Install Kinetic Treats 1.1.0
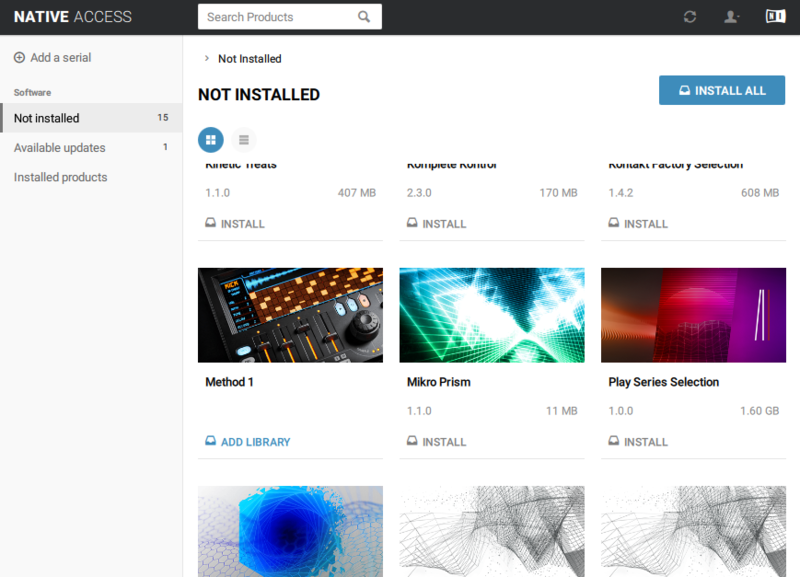This screenshot has width=800, height=577. (x=235, y=223)
